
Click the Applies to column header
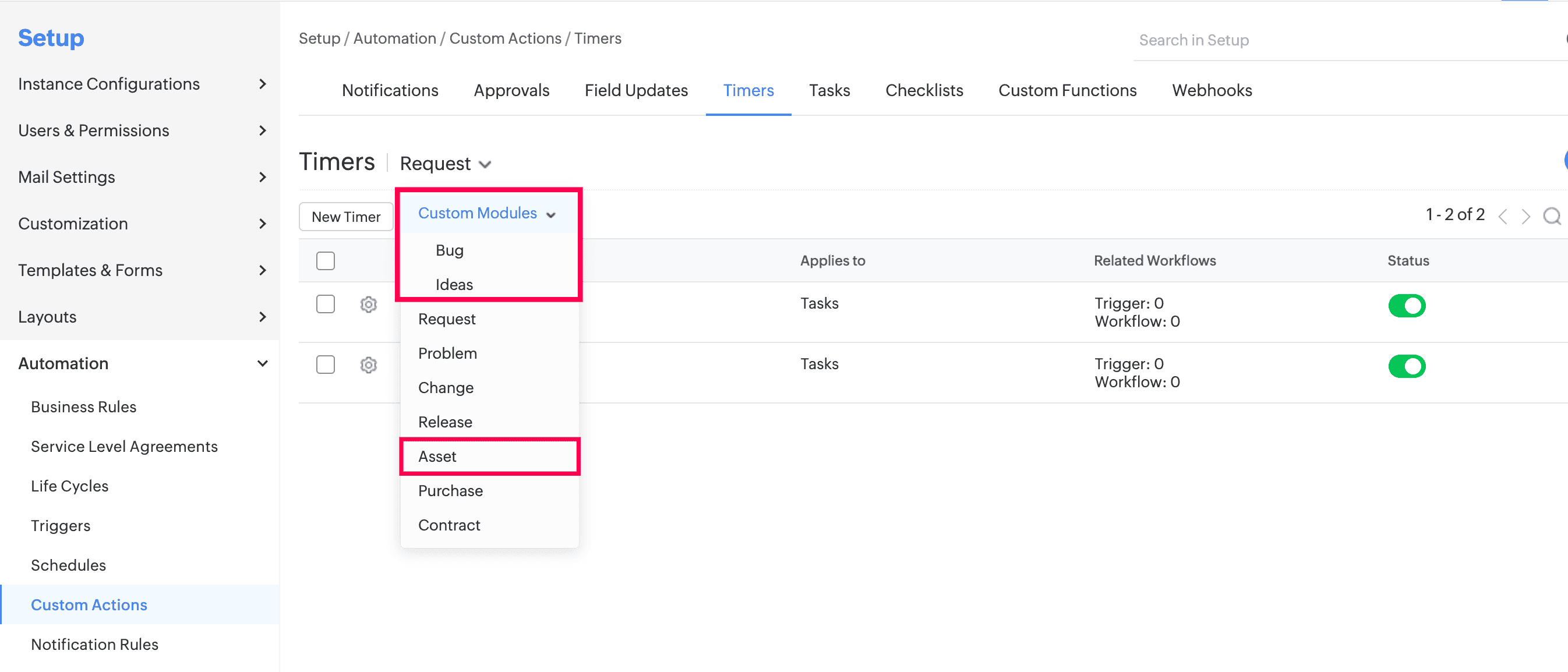click(832, 260)
